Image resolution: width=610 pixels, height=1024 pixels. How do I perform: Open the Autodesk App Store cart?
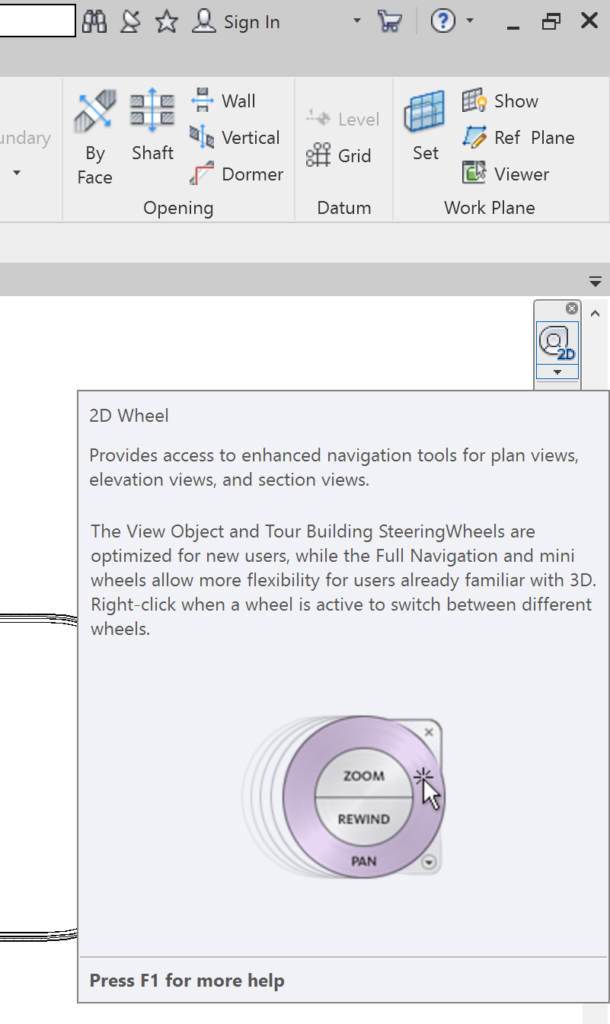click(x=389, y=21)
